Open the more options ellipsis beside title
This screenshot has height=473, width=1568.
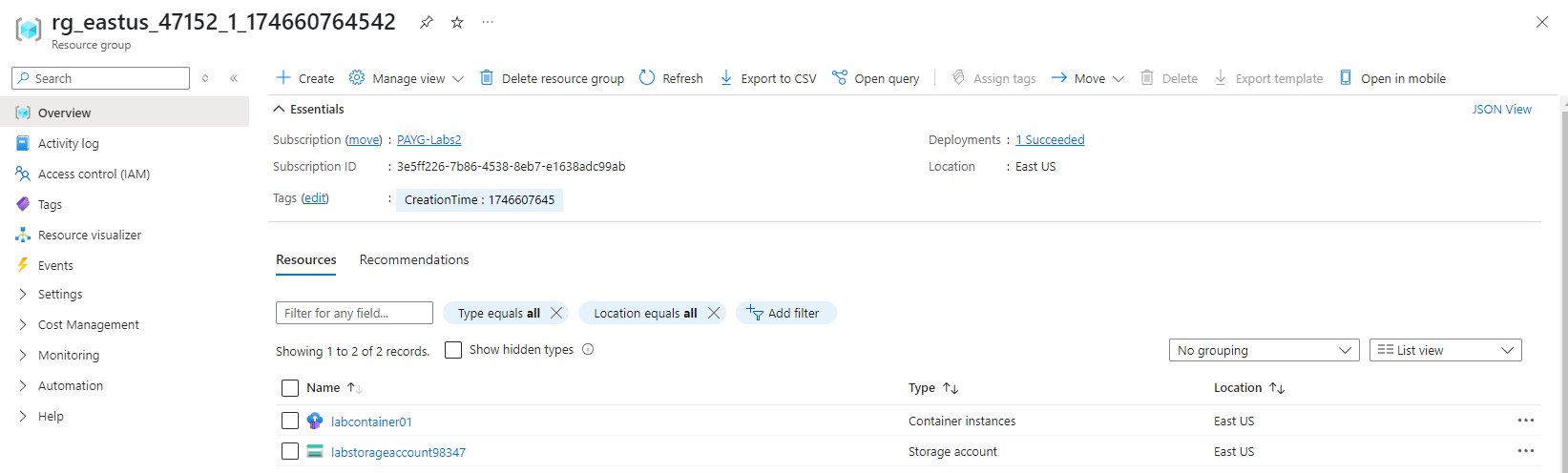[488, 23]
